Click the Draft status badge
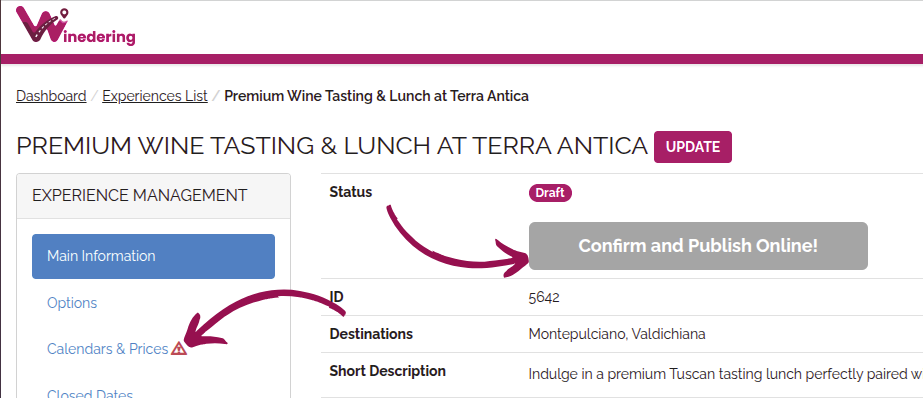 tap(550, 193)
